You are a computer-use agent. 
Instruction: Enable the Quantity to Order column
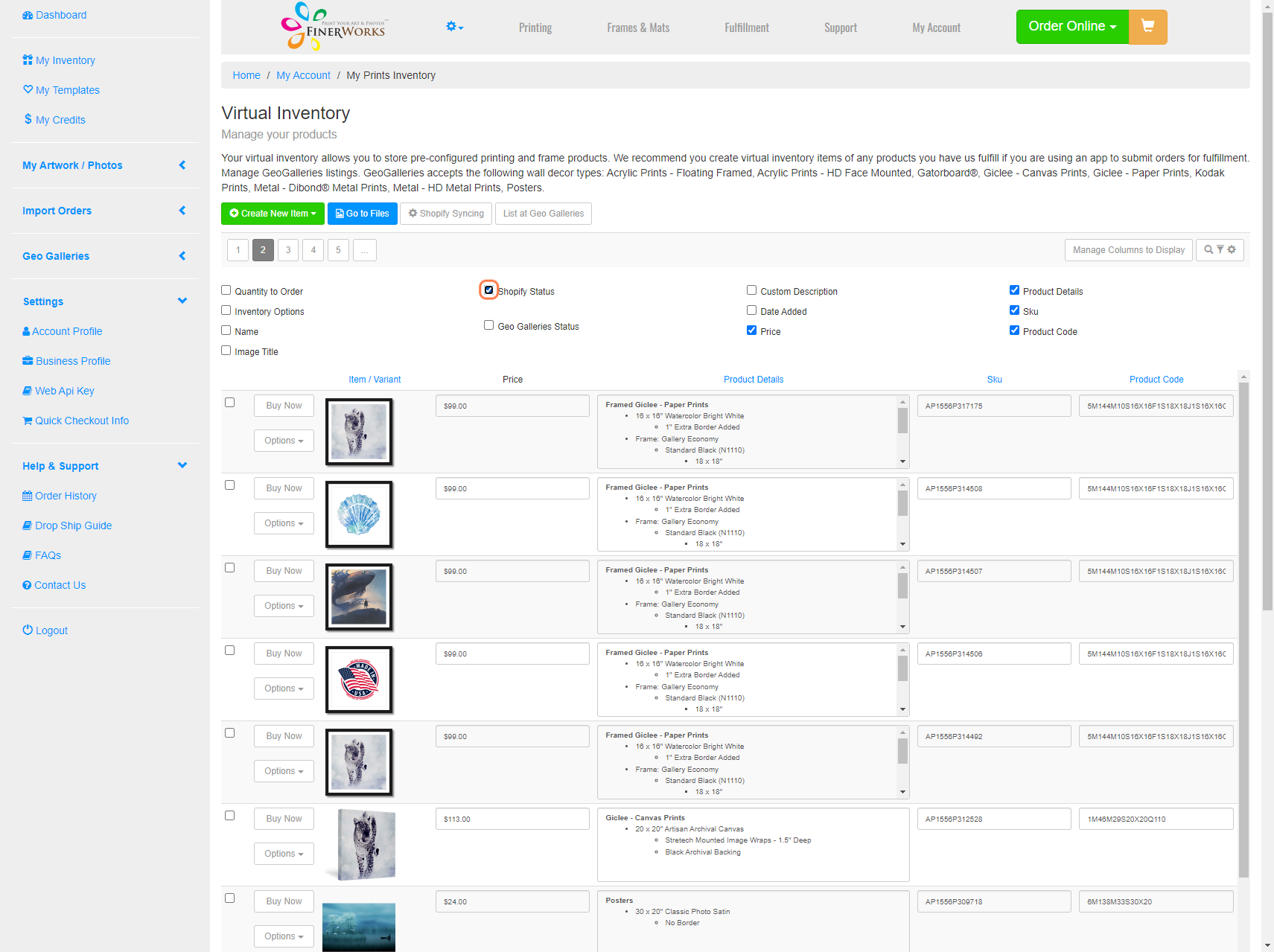click(226, 290)
